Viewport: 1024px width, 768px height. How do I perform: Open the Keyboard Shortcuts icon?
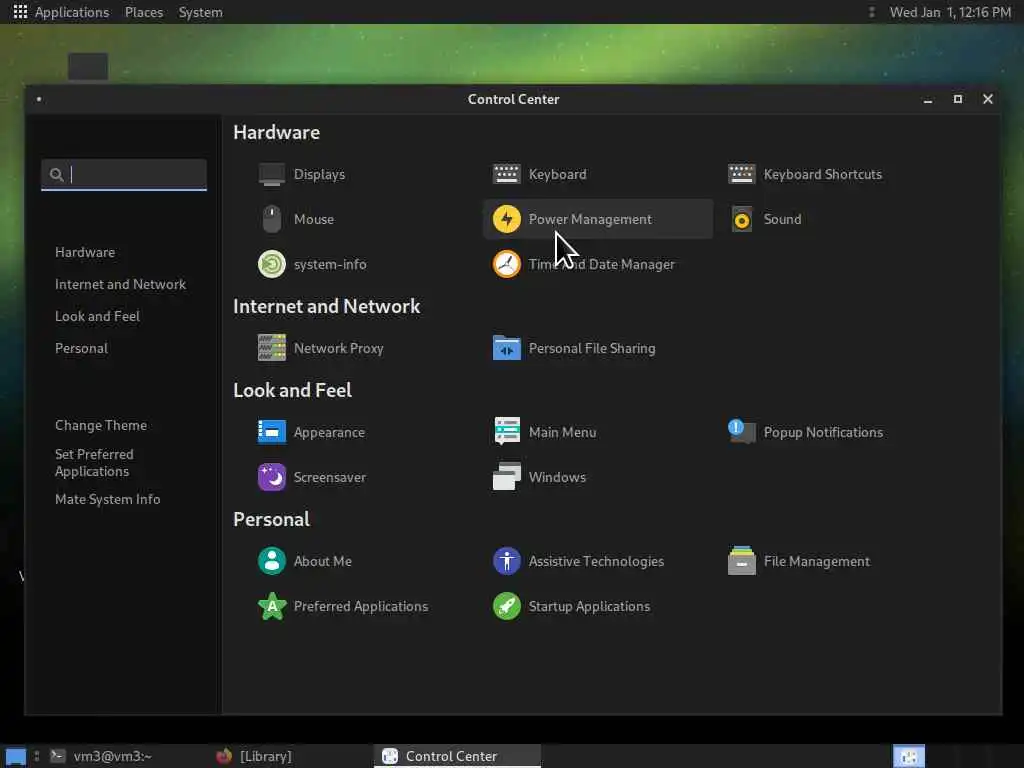(x=741, y=174)
